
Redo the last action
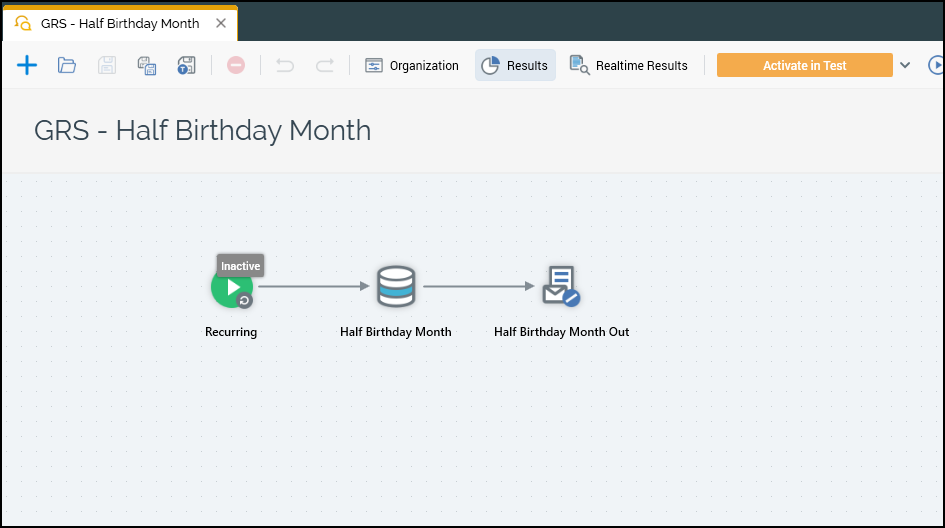tap(325, 66)
